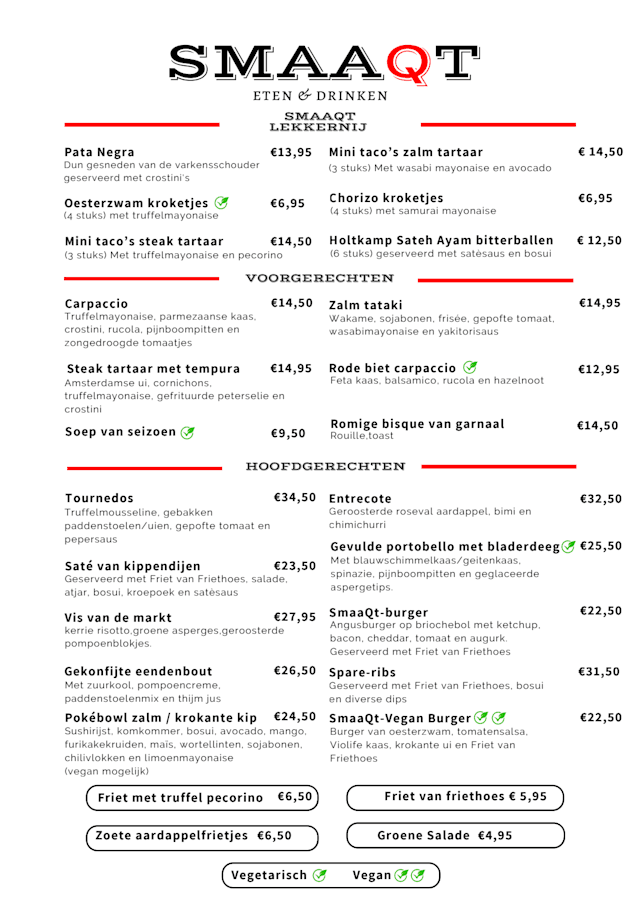This screenshot has height=905, width=640.
Task: Click the Zalm tataki dish title
Action: [366, 305]
